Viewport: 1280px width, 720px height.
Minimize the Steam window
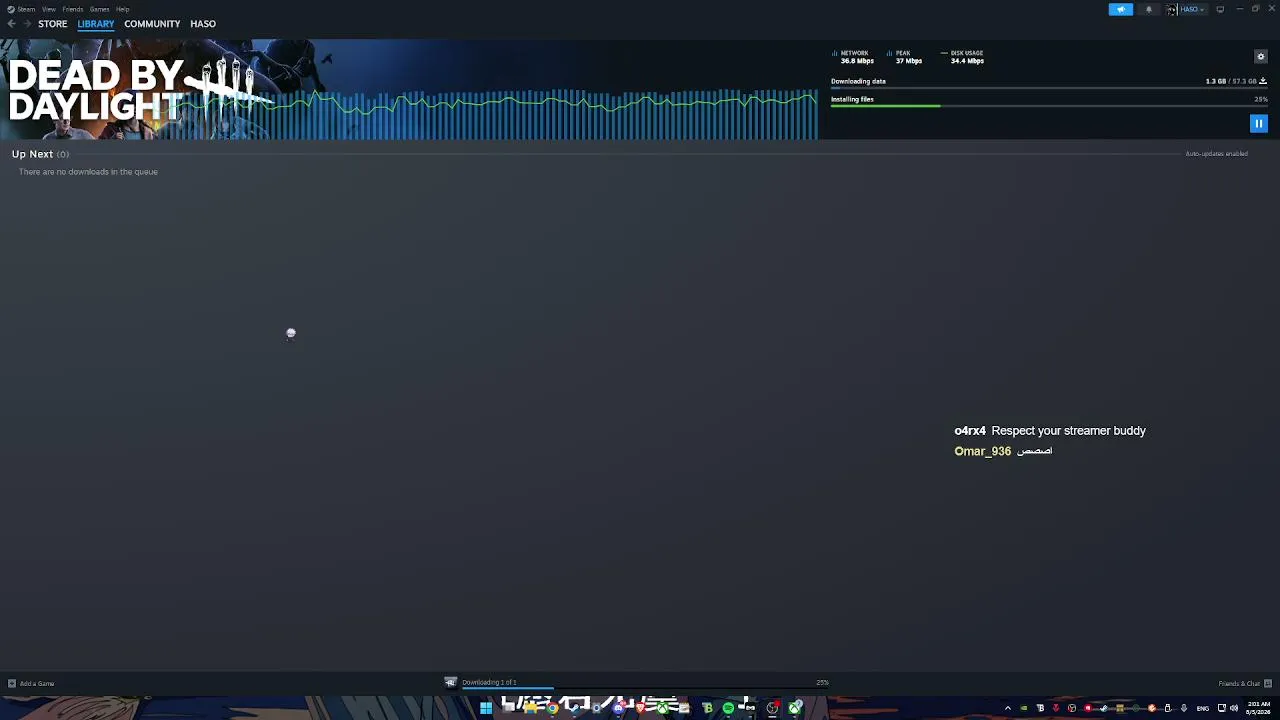click(1239, 9)
